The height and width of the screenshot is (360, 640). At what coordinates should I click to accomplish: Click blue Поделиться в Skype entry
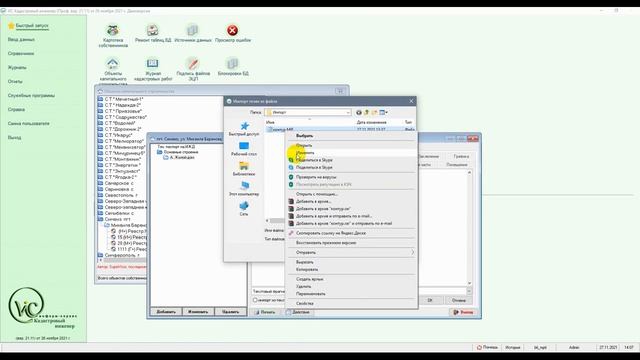314,167
